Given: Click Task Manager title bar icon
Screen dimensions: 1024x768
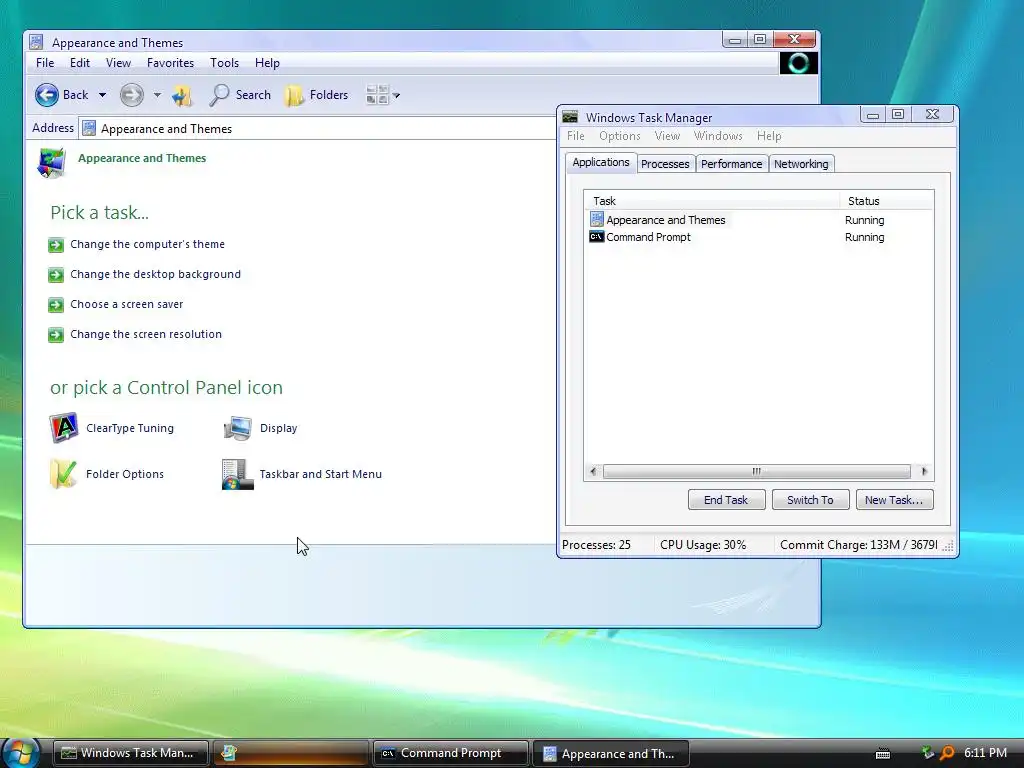Looking at the screenshot, I should click(x=570, y=117).
